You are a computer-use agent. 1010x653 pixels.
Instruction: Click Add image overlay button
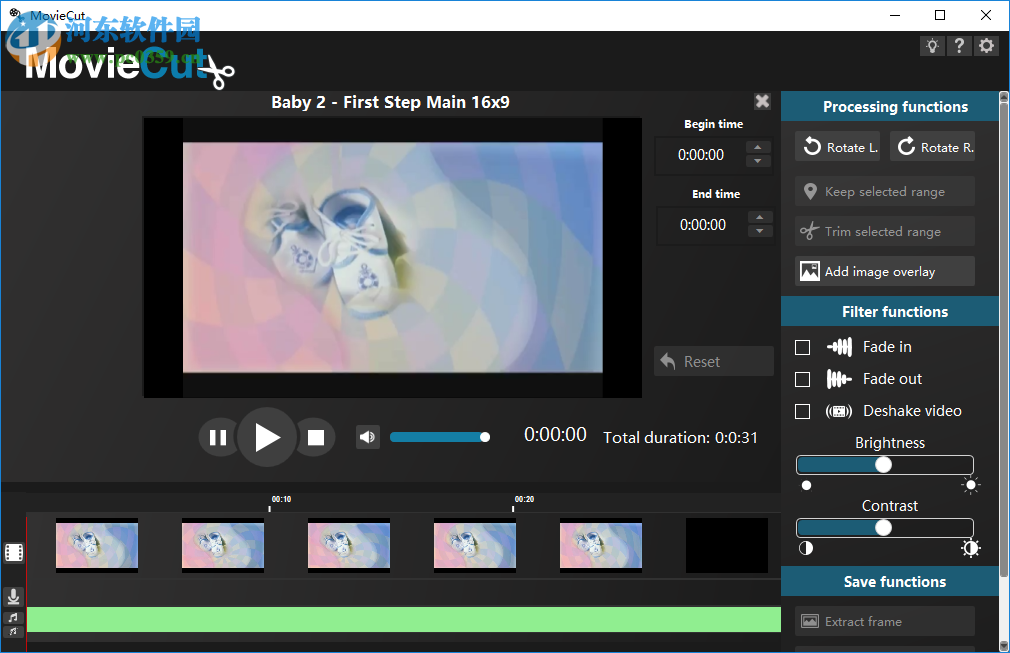pyautogui.click(x=884, y=271)
